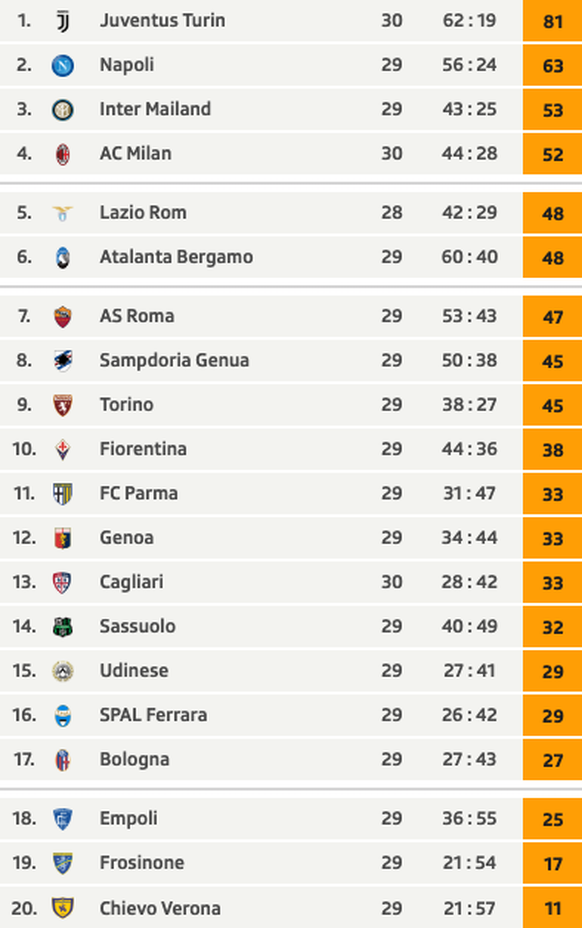This screenshot has height=928, width=582.
Task: Click the FC Parma shield icon
Action: [63, 494]
